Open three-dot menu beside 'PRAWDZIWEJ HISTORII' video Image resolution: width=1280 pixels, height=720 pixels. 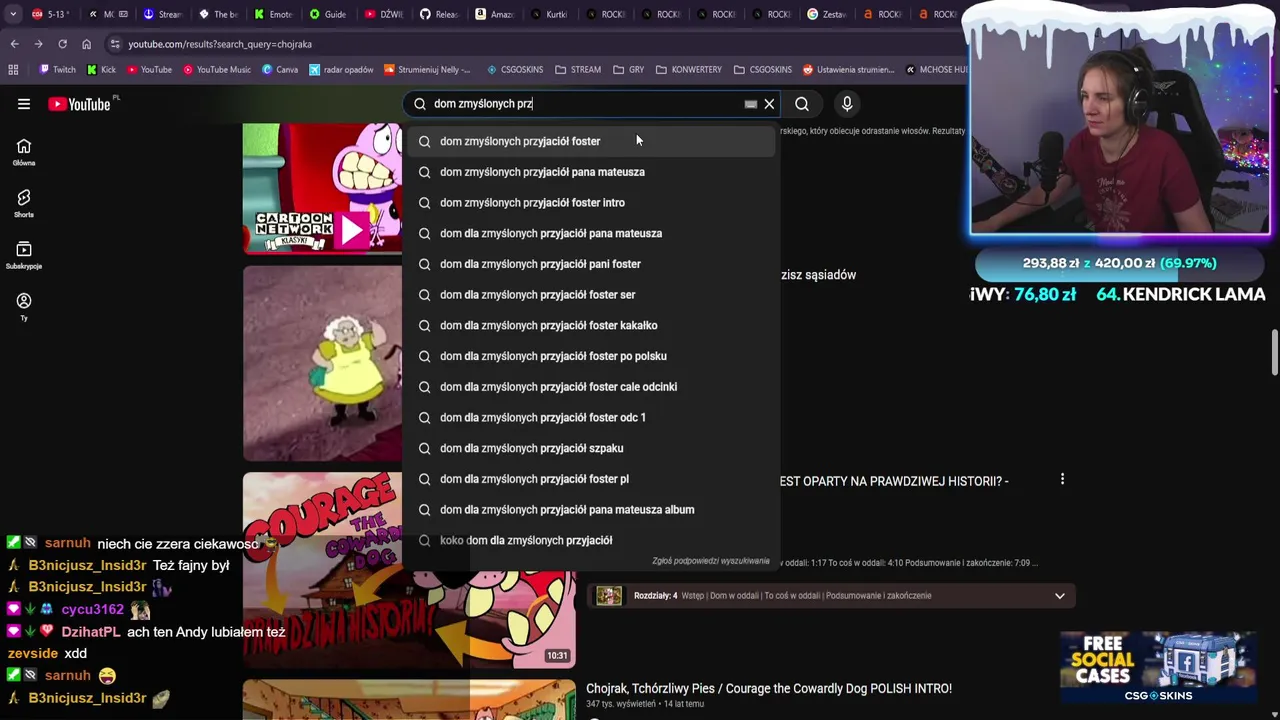click(x=1062, y=480)
